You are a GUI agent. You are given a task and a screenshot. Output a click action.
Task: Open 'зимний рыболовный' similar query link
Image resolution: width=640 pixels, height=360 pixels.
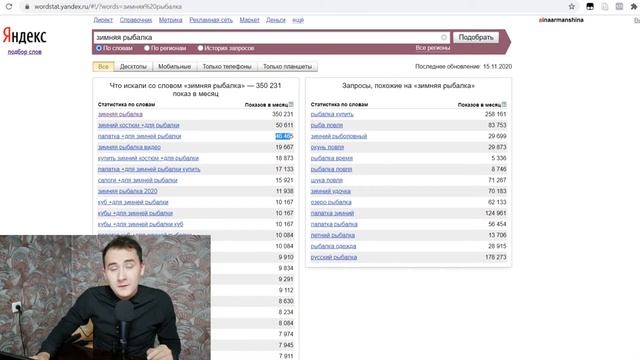point(339,136)
